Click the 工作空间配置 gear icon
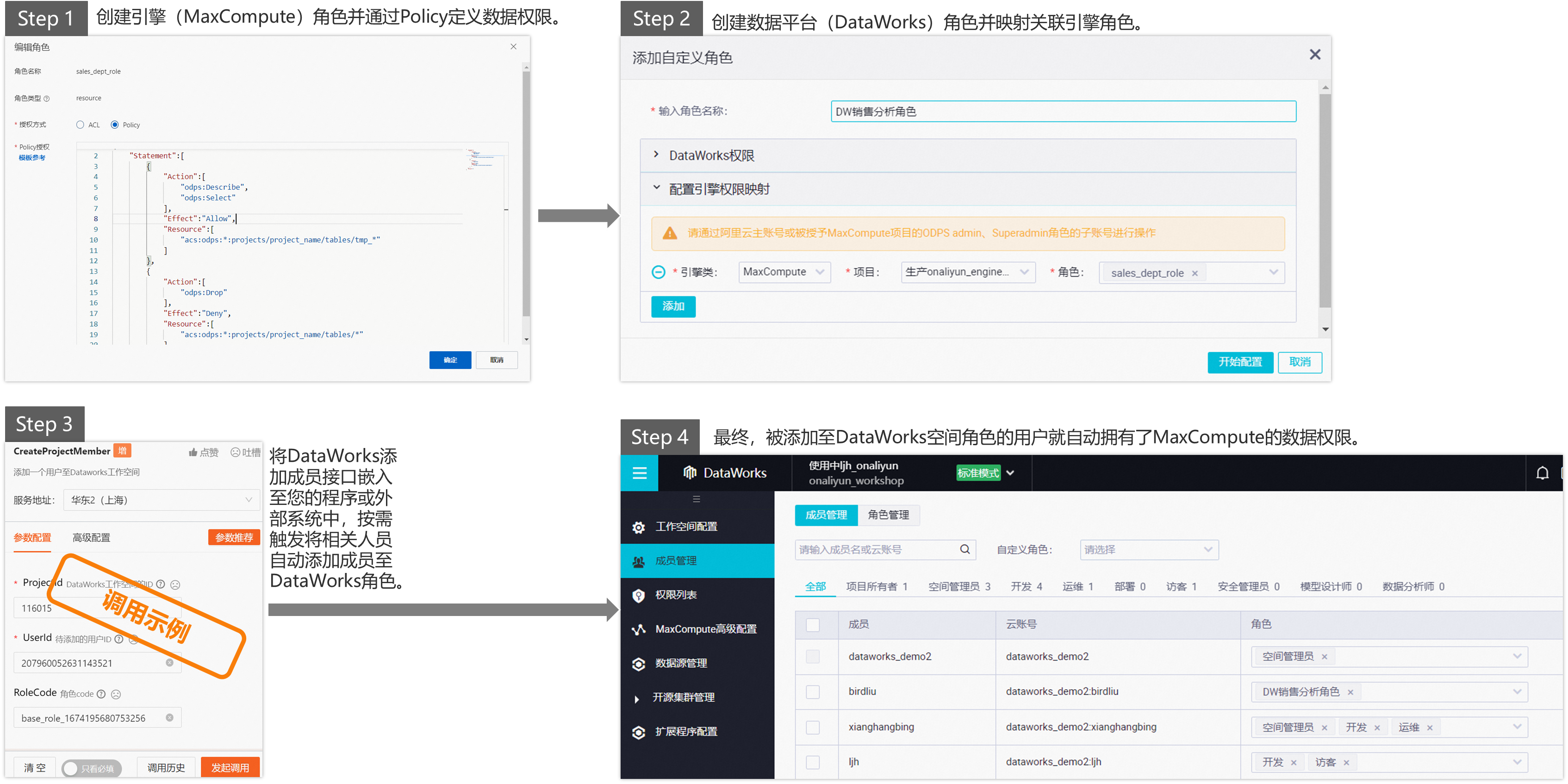1568x784 pixels. [x=638, y=527]
